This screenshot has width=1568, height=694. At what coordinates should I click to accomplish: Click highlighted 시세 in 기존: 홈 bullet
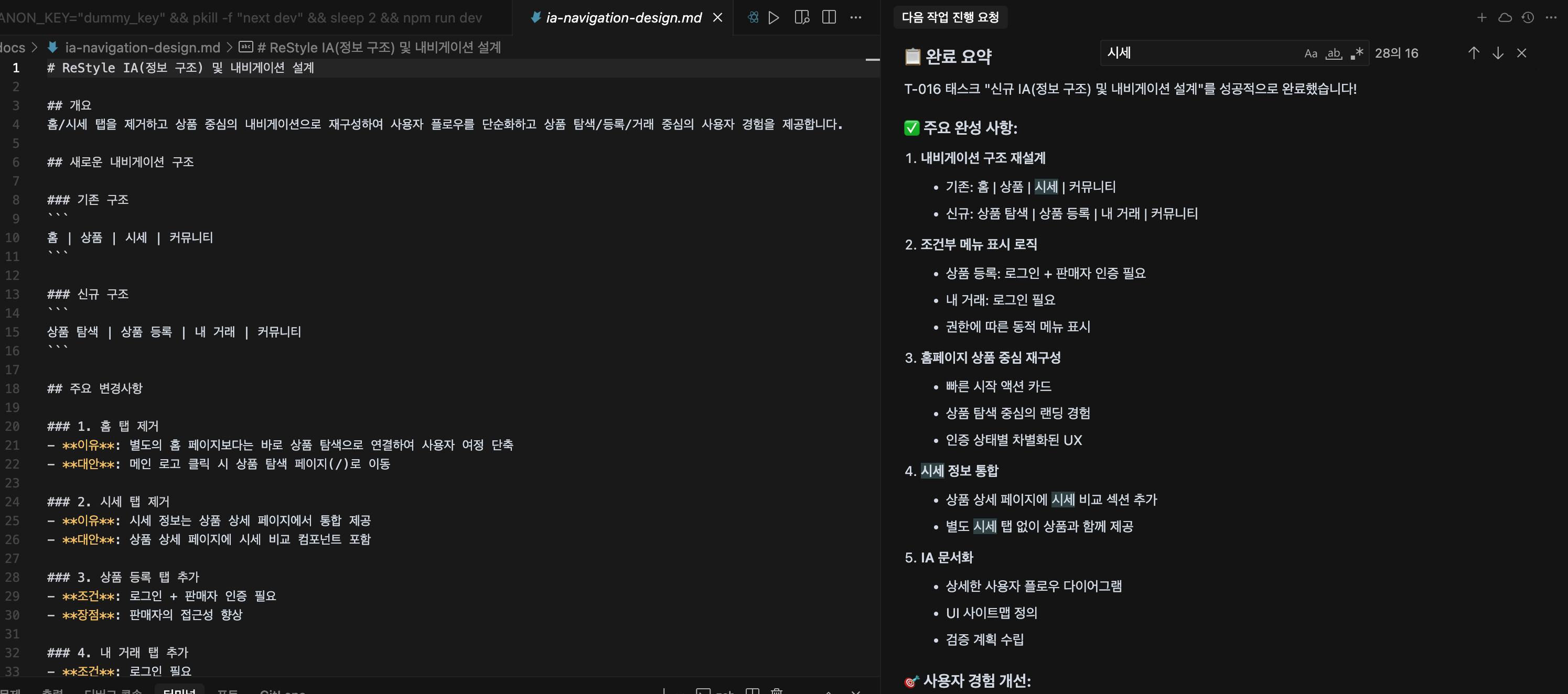tap(1046, 187)
